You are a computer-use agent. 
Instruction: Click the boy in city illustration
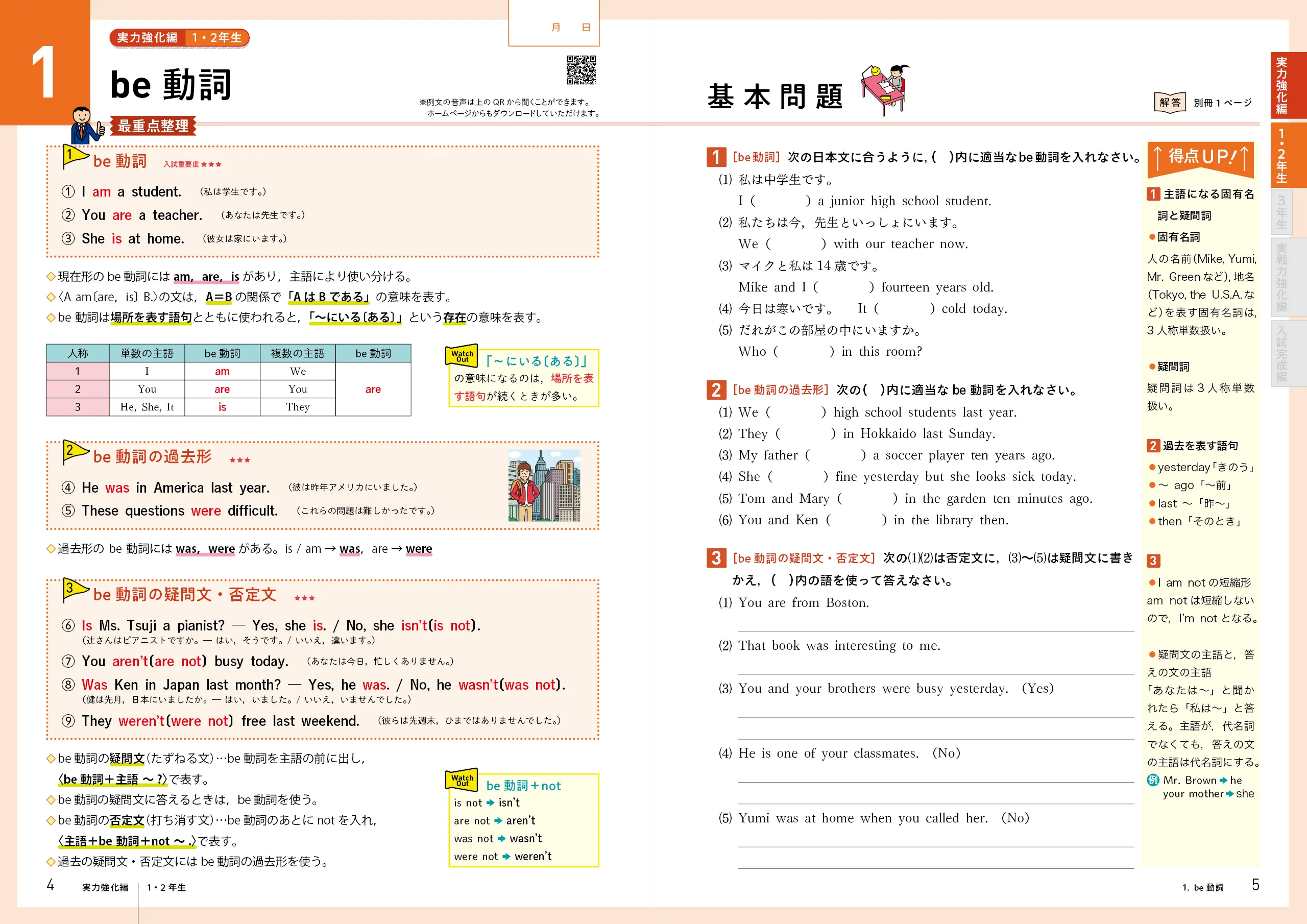click(x=544, y=485)
